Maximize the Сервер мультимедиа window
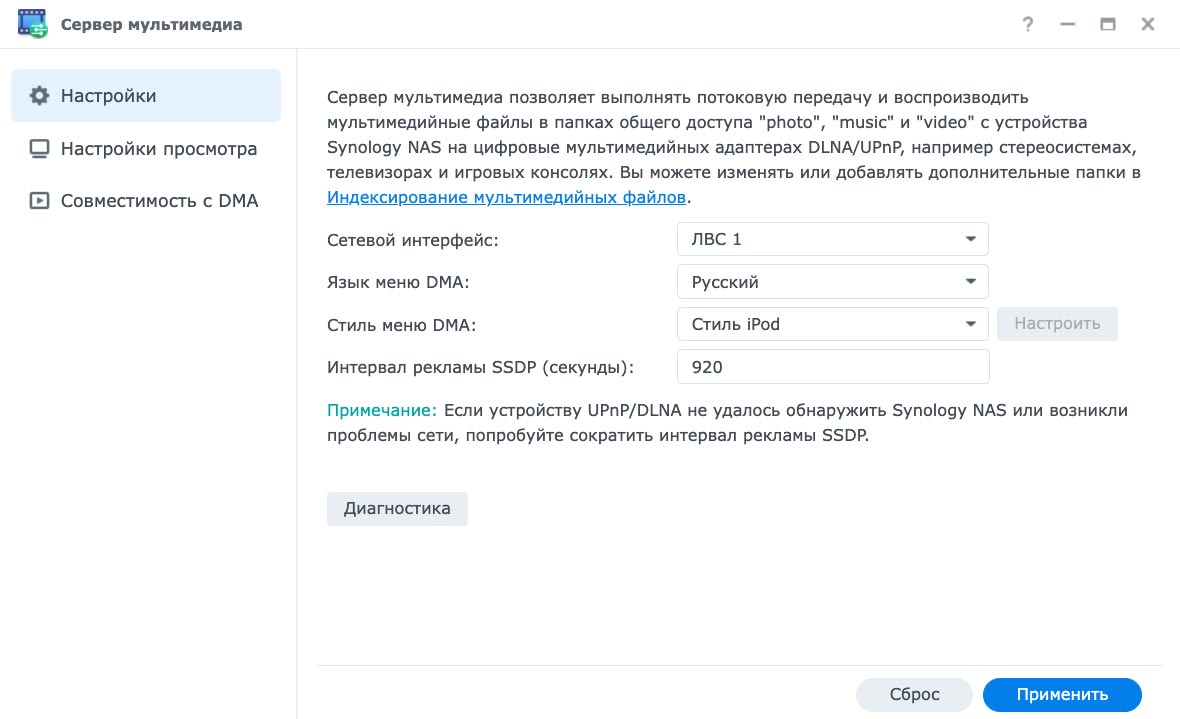This screenshot has width=1180, height=719. click(1108, 24)
